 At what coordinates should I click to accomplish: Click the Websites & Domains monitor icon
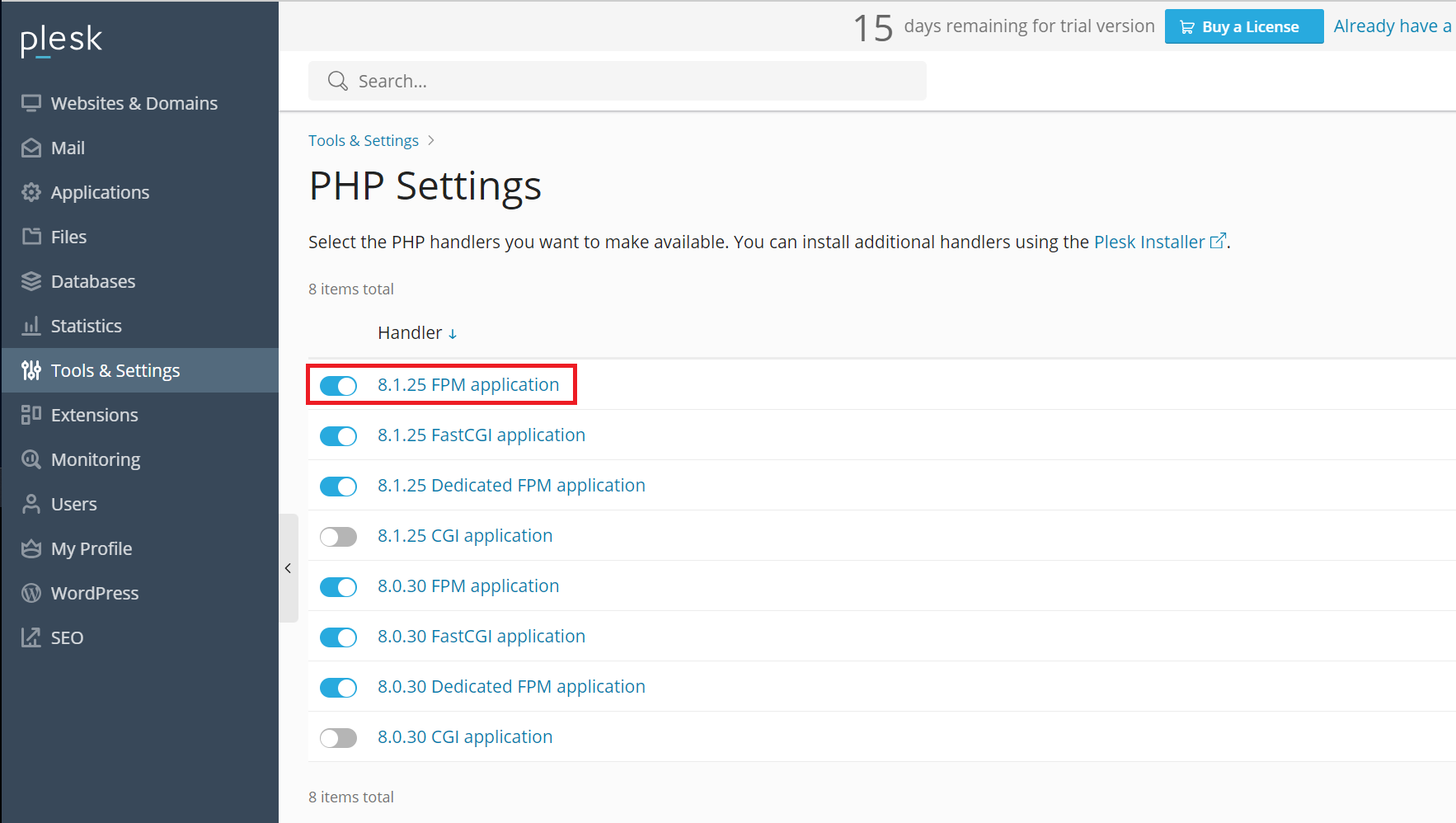pos(31,103)
